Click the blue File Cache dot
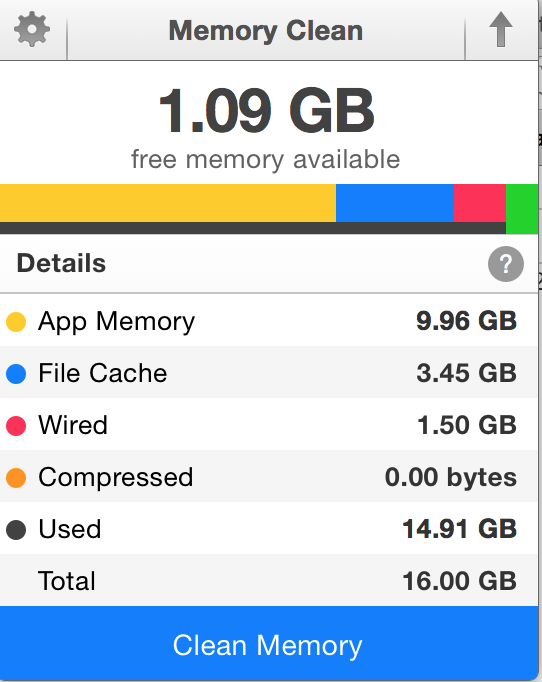 point(16,374)
